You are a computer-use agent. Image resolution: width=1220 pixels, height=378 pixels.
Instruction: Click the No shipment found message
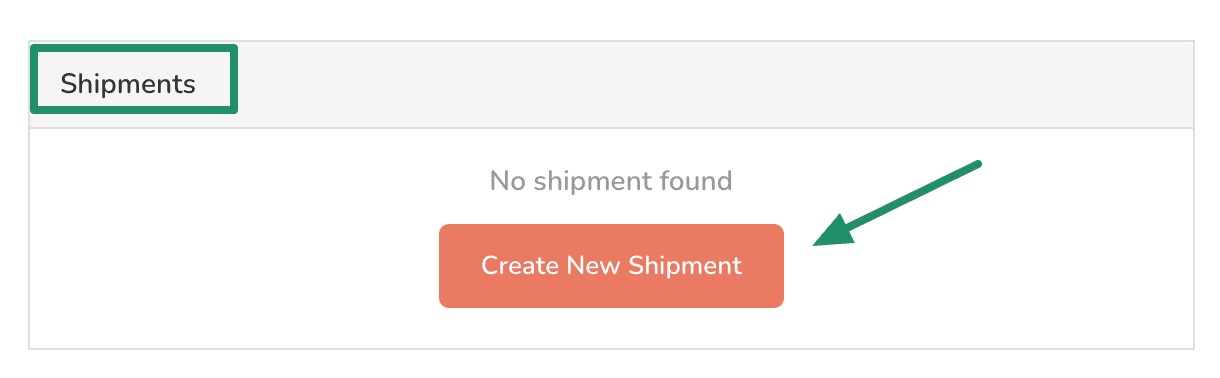(611, 181)
